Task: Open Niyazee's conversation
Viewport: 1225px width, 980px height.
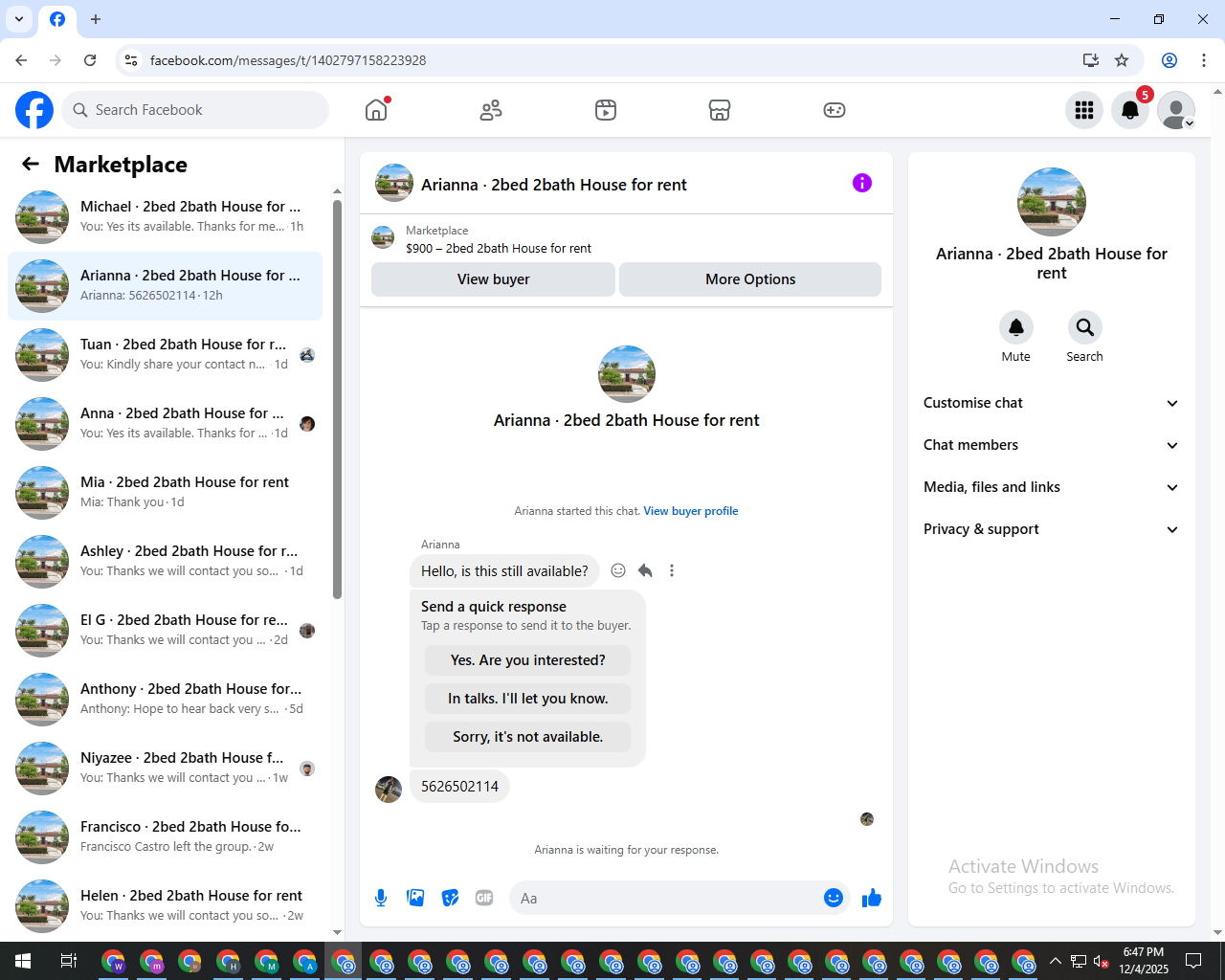Action: coord(165,768)
